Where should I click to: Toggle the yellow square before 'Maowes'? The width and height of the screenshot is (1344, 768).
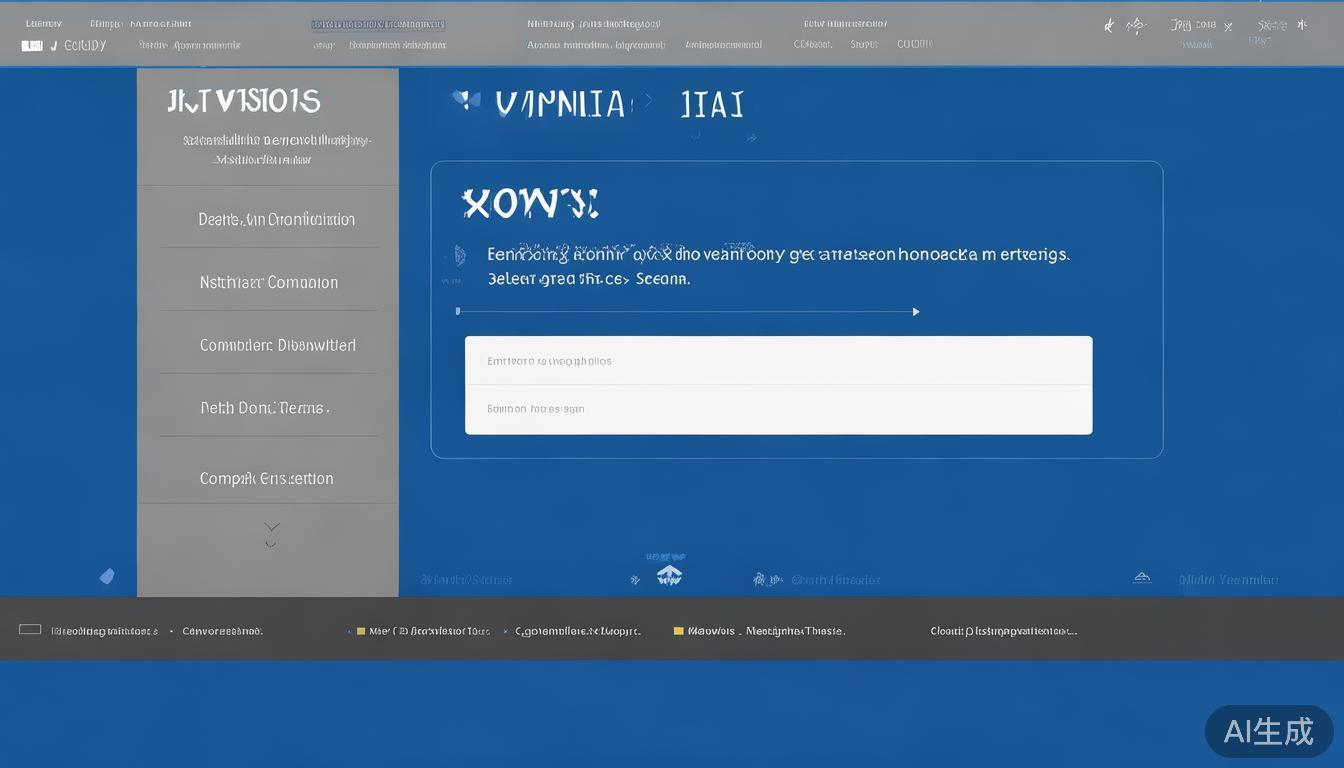click(x=679, y=631)
